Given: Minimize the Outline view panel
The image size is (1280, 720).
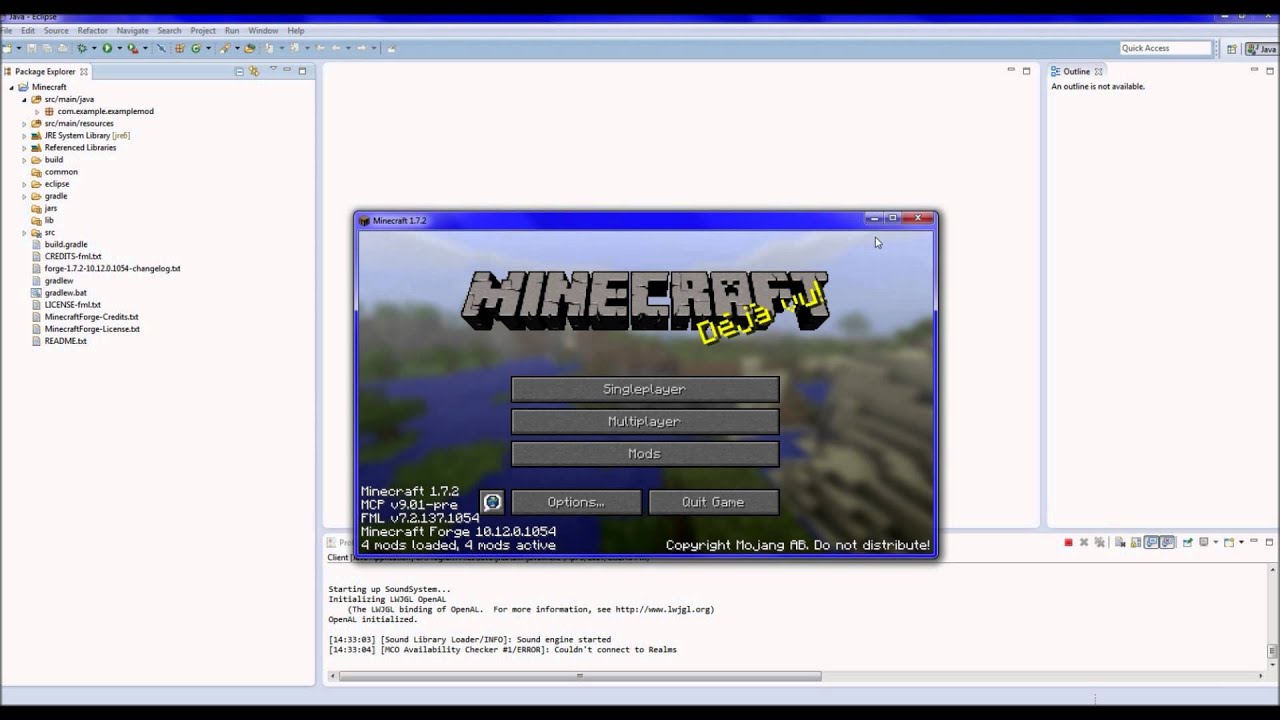Looking at the screenshot, I should [1254, 70].
